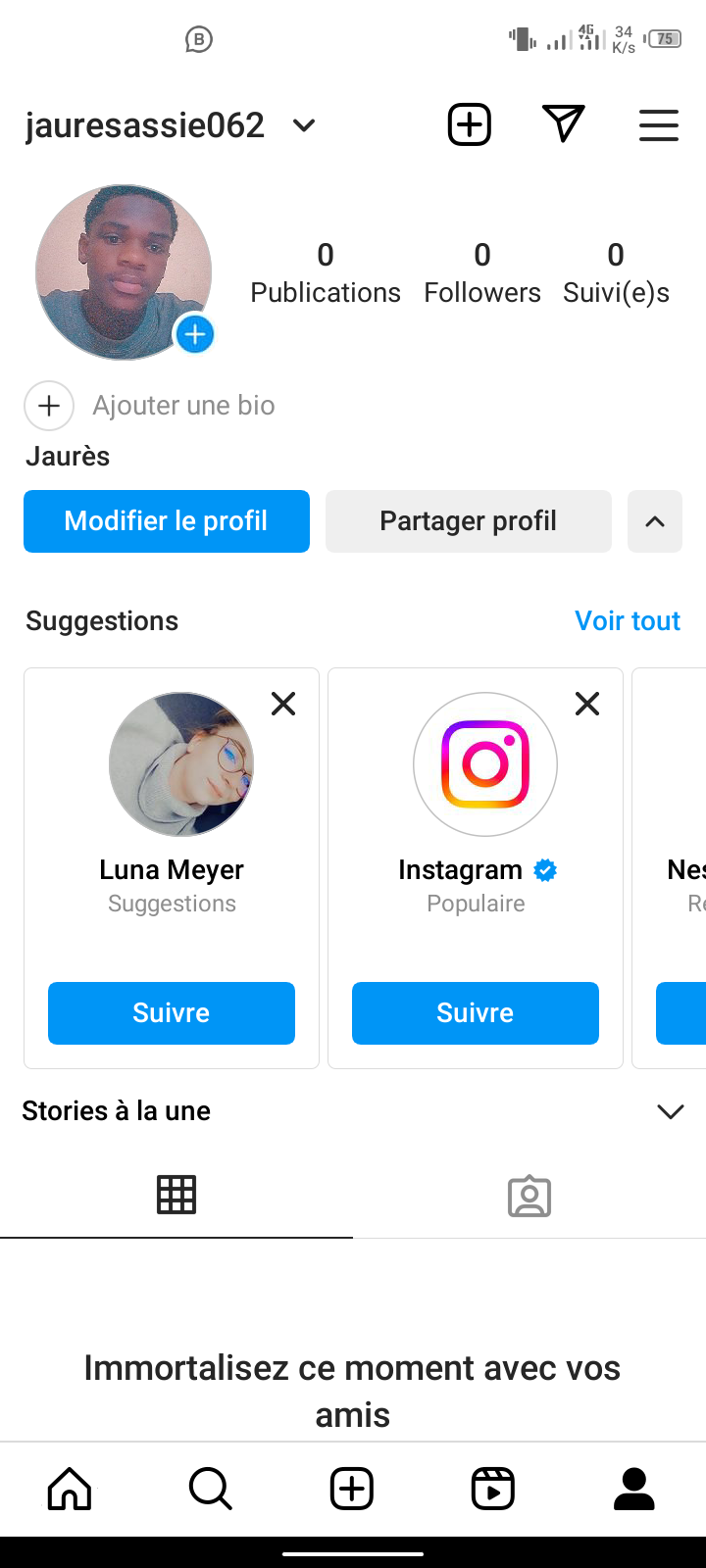Switch to the tagged photos tab
The height and width of the screenshot is (1568, 706).
(x=529, y=1196)
